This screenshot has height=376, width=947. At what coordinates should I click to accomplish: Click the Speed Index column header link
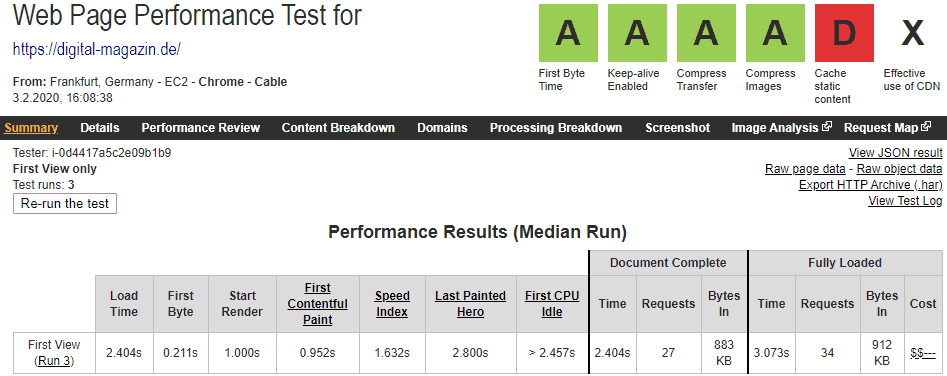(x=392, y=304)
